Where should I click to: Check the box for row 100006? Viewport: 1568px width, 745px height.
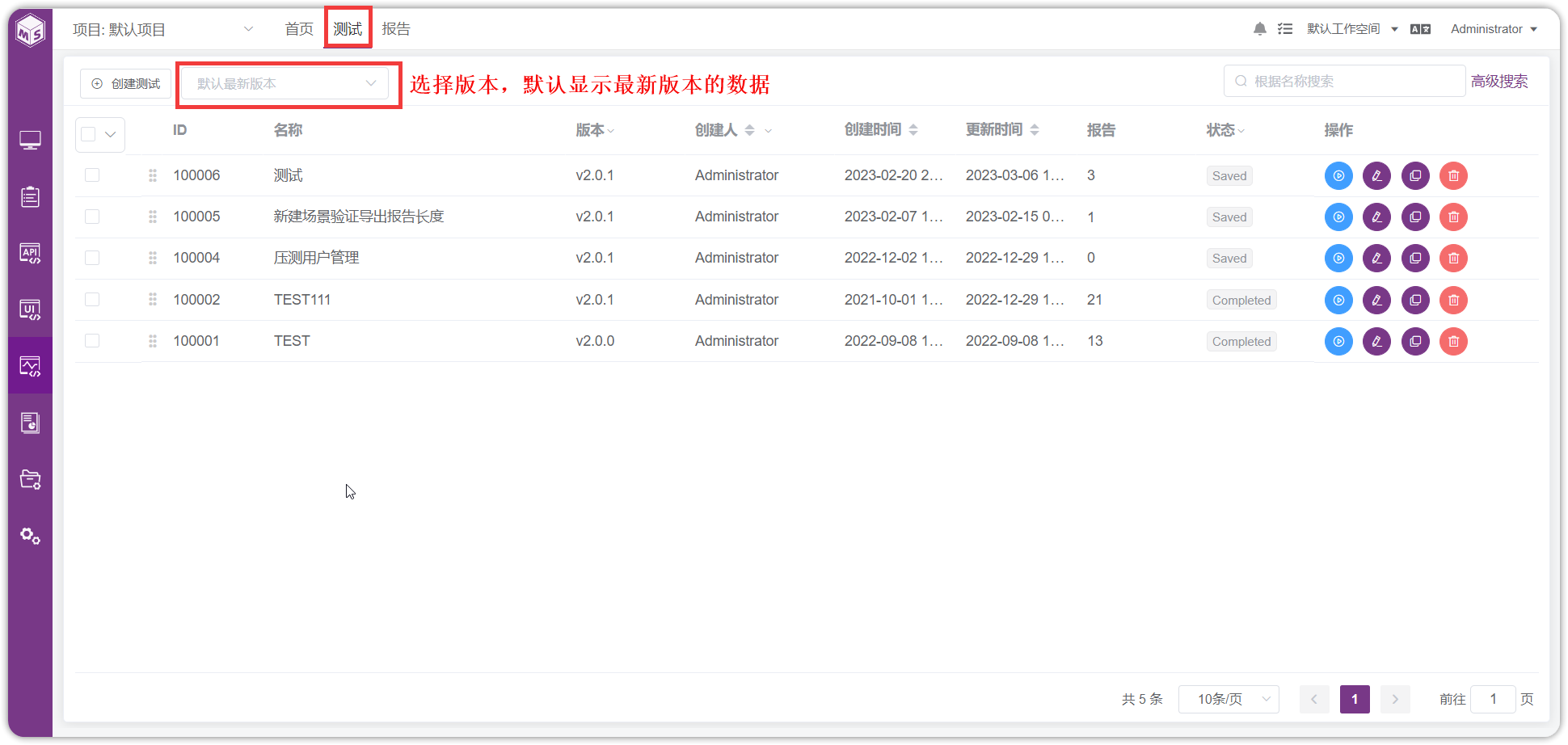coord(92,175)
